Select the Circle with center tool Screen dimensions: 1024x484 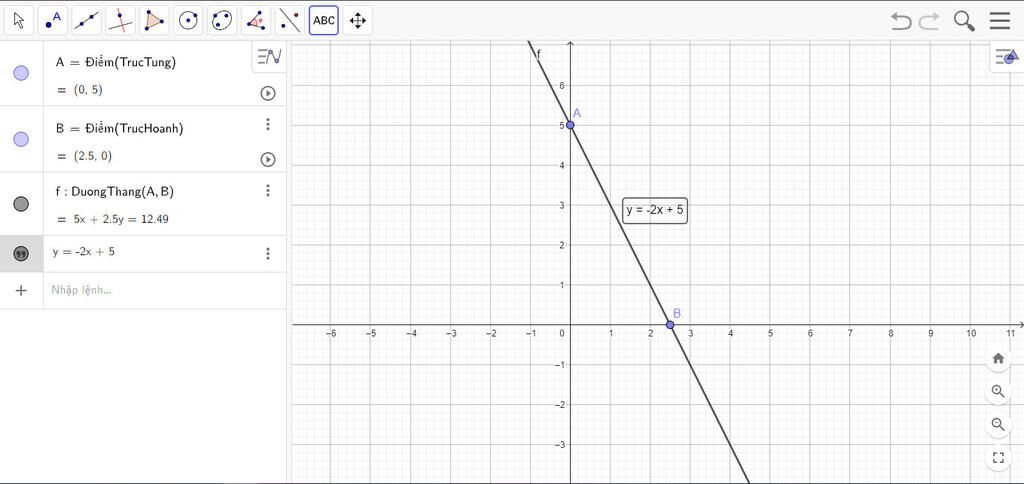coord(189,21)
